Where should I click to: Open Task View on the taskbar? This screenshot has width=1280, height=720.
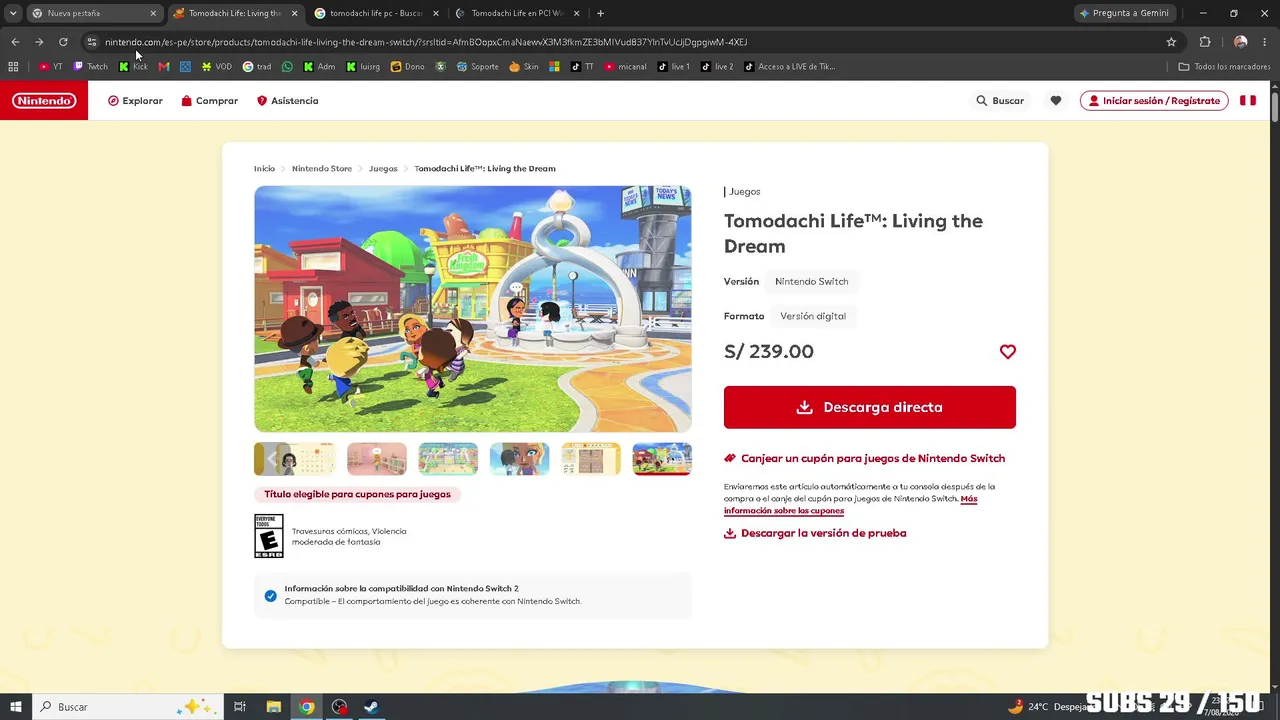click(240, 707)
